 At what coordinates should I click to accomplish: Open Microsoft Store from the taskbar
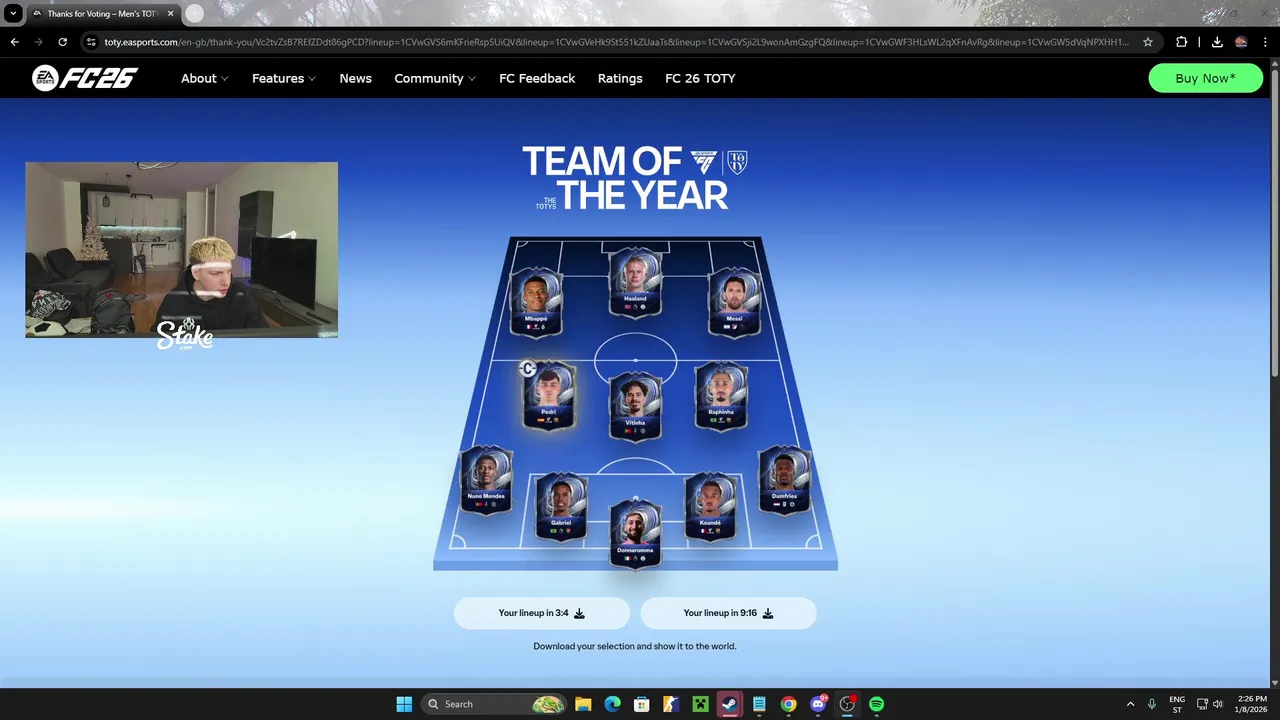click(x=642, y=704)
